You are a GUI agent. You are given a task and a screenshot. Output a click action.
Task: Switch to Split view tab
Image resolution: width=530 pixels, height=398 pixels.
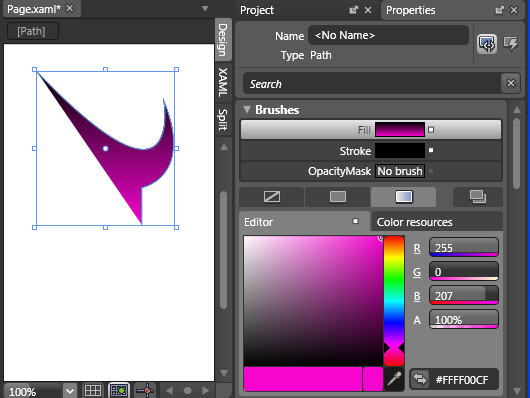coord(223,119)
